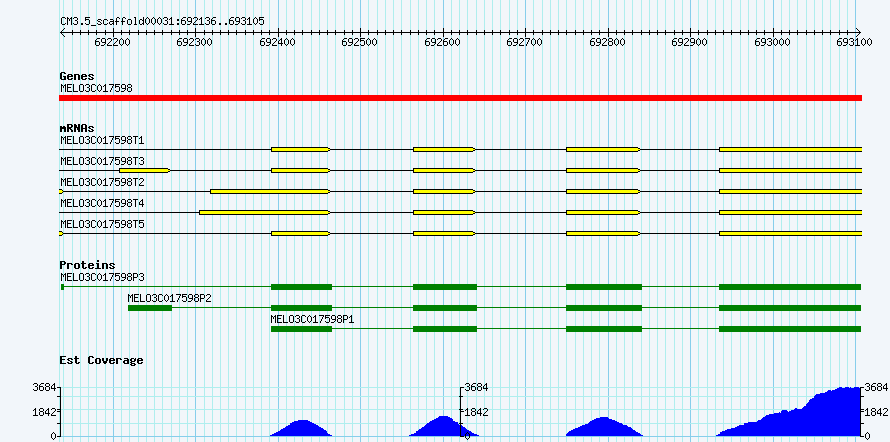Click the Genes track title
890x442 pixels.
click(77, 76)
